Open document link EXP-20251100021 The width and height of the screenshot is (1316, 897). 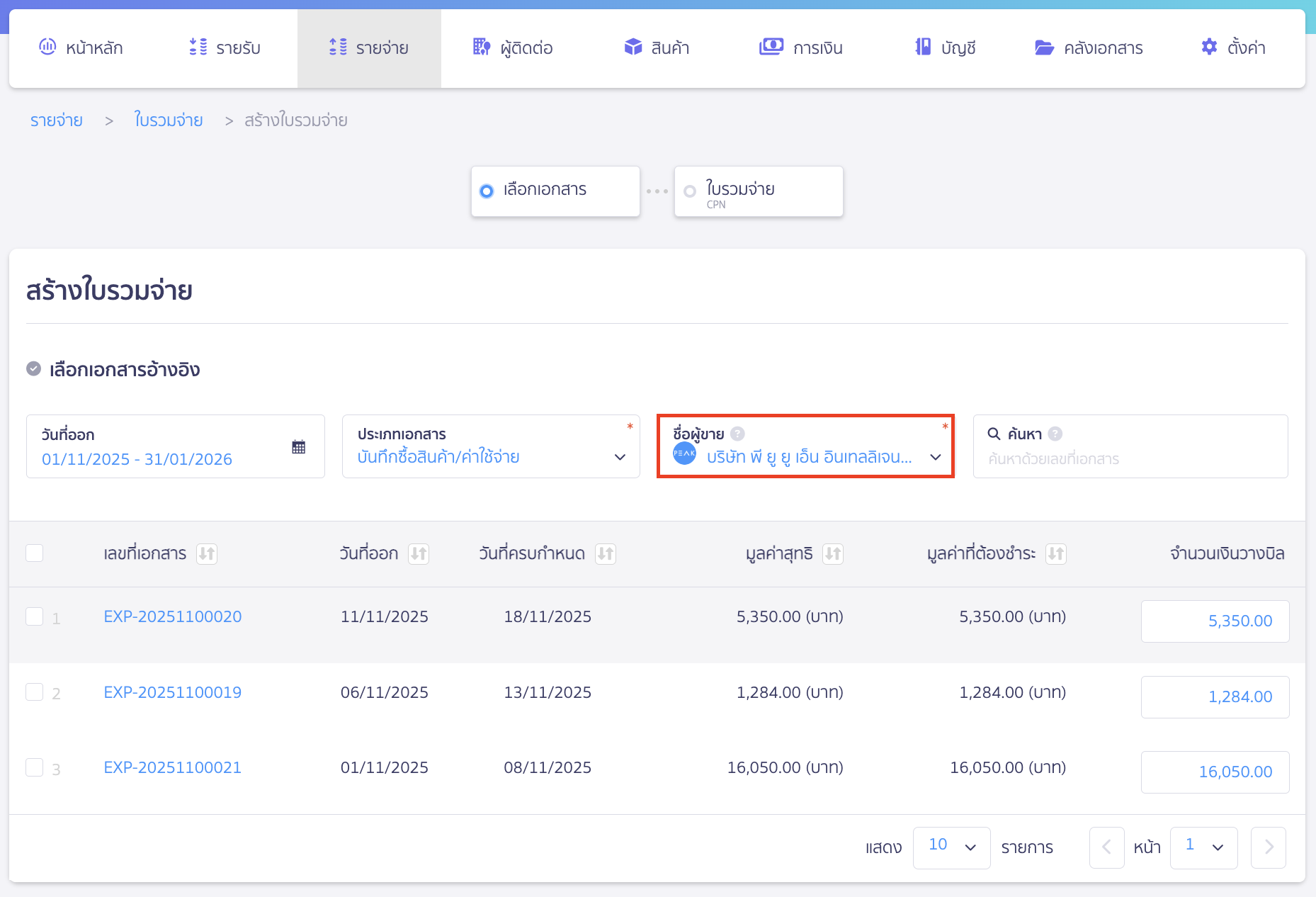coord(172,768)
